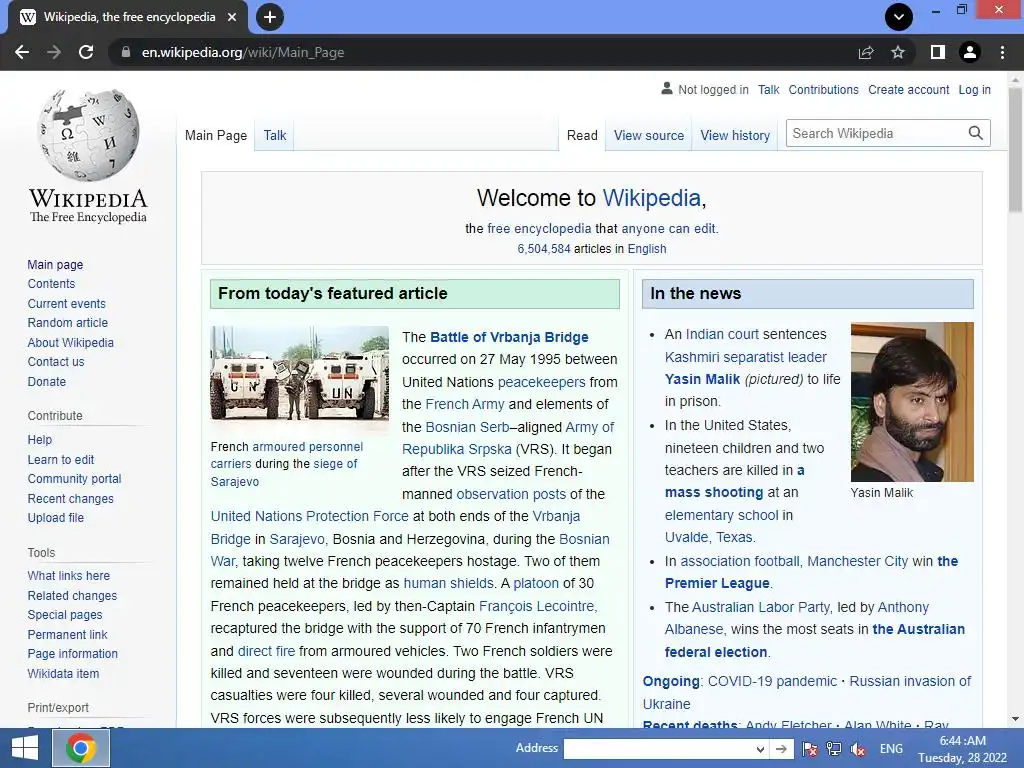Click the muted volume tray icon
The height and width of the screenshot is (768, 1024).
coord(858,749)
